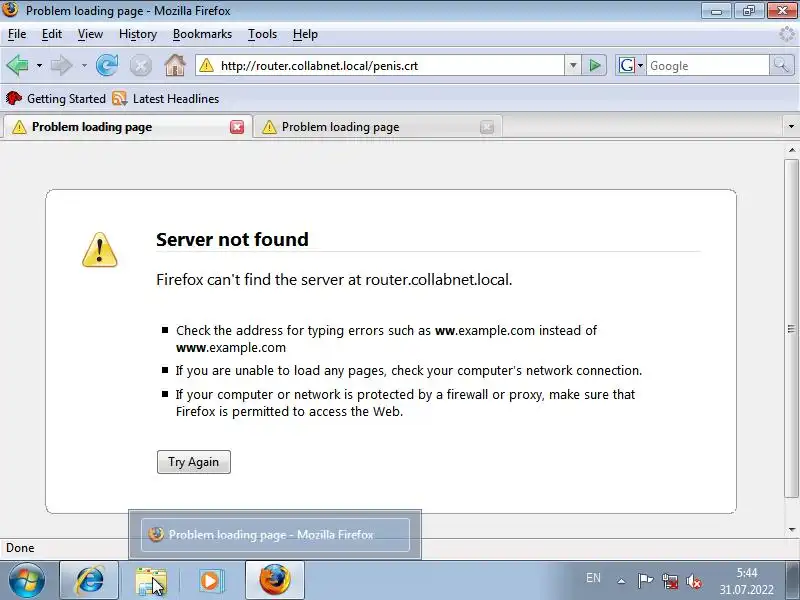Click the Firefox taskbar button
This screenshot has height=600, width=800.
coord(274,580)
